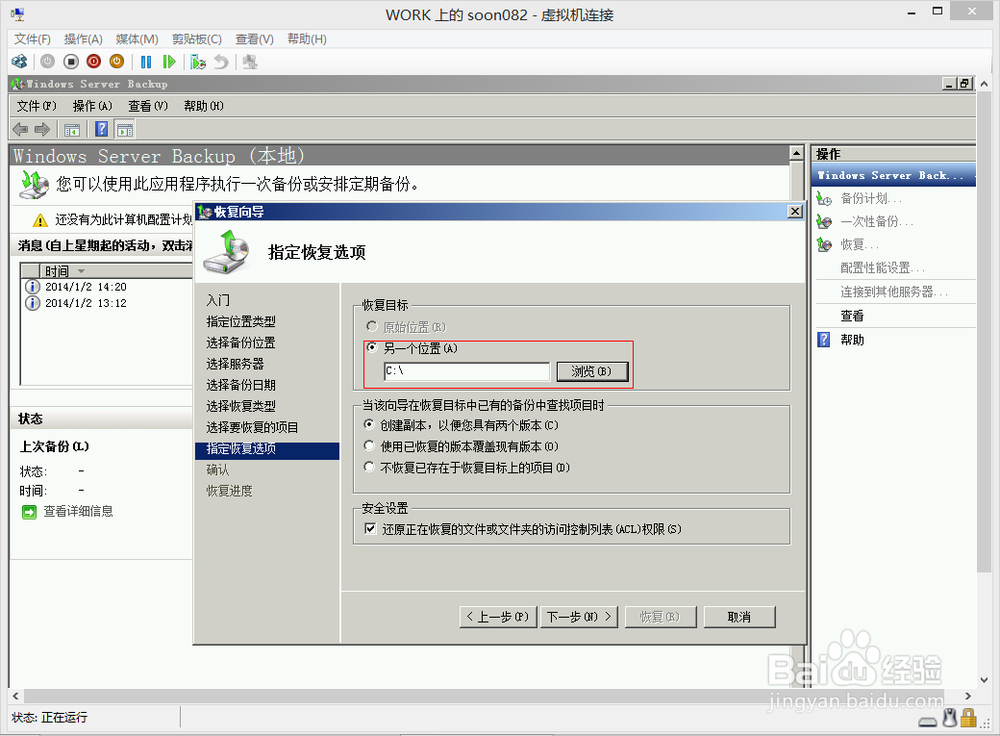Image resolution: width=1000 pixels, height=736 pixels.
Task: Click the green View details arrow icon
Action: click(x=29, y=512)
